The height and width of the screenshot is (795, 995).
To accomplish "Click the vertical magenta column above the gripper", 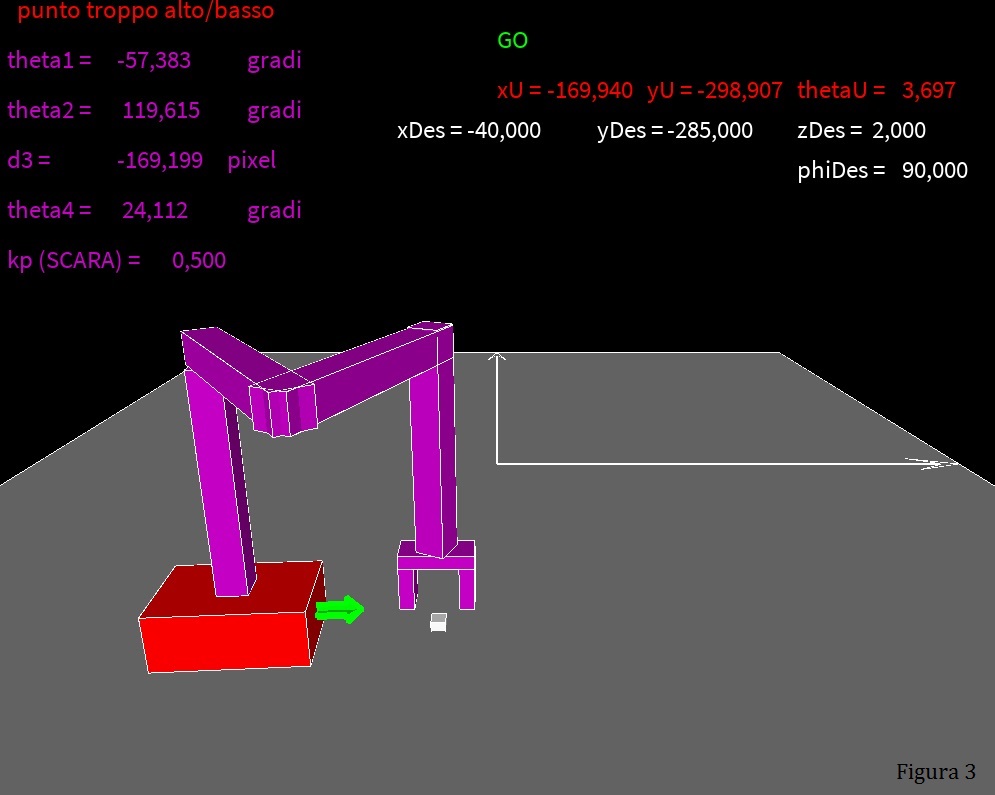I will pyautogui.click(x=432, y=450).
